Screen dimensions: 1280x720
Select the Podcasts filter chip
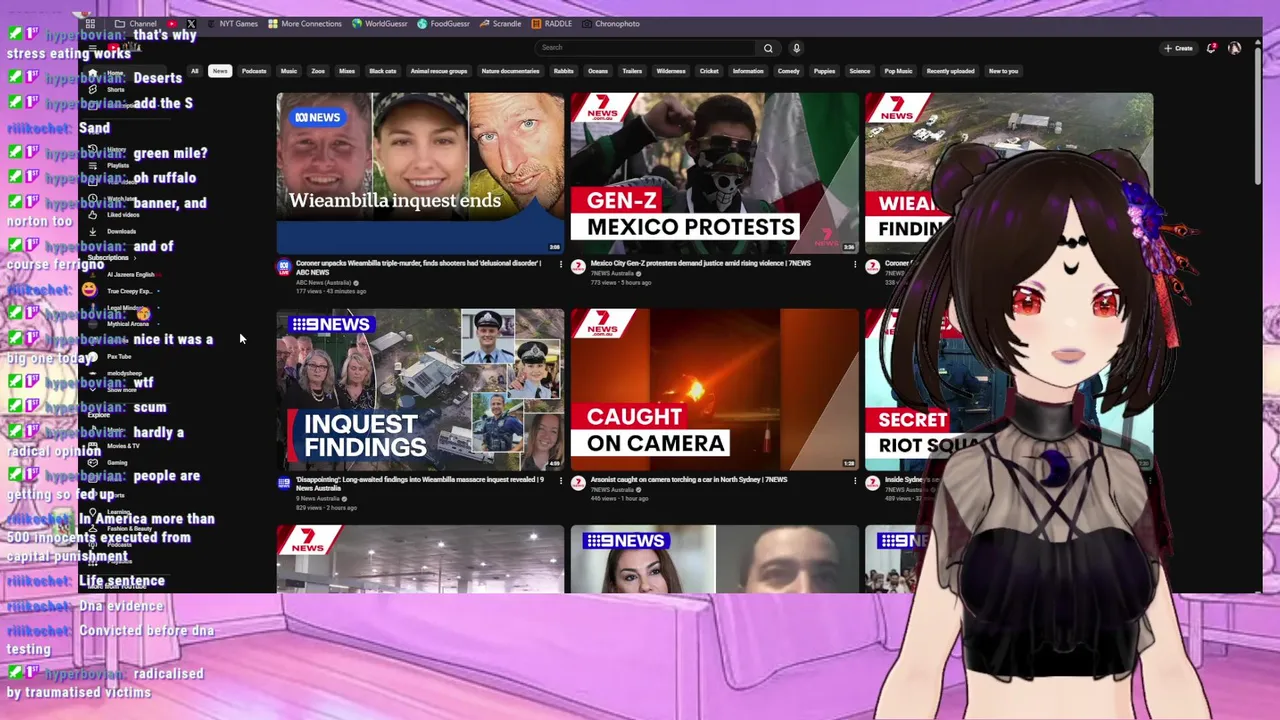254,71
